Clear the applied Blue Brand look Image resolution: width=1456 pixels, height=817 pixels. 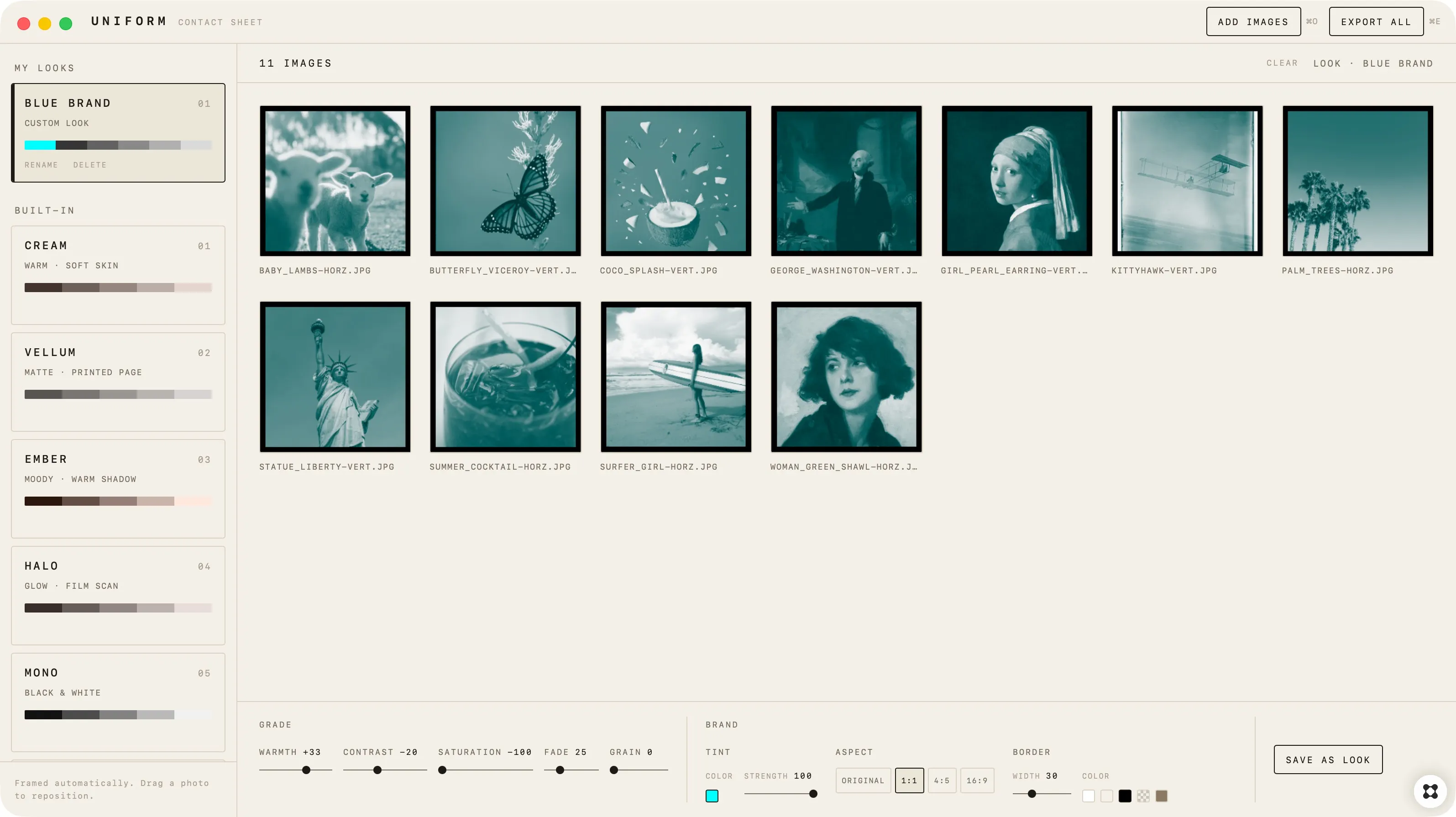point(1282,63)
